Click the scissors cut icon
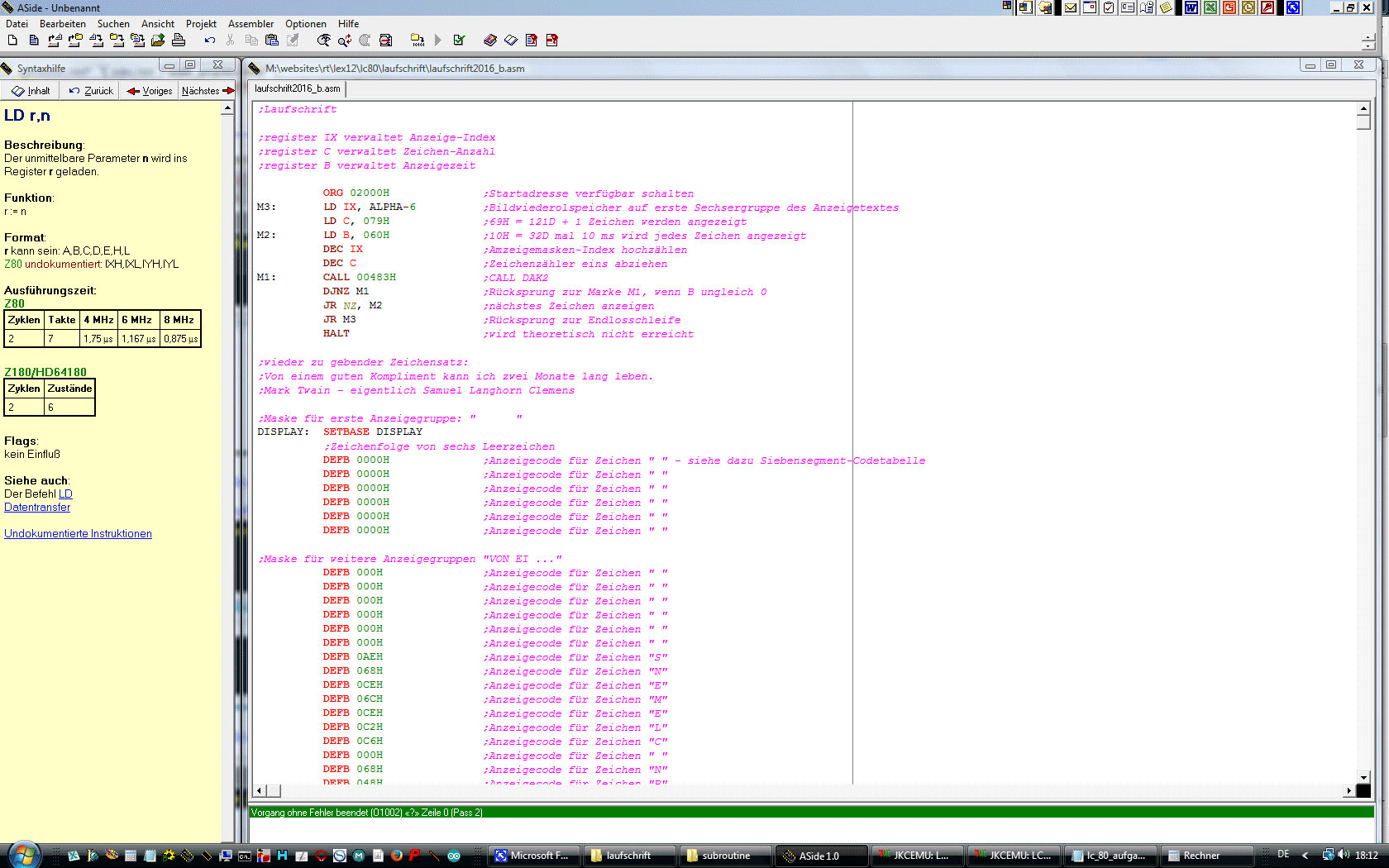 tap(231, 40)
